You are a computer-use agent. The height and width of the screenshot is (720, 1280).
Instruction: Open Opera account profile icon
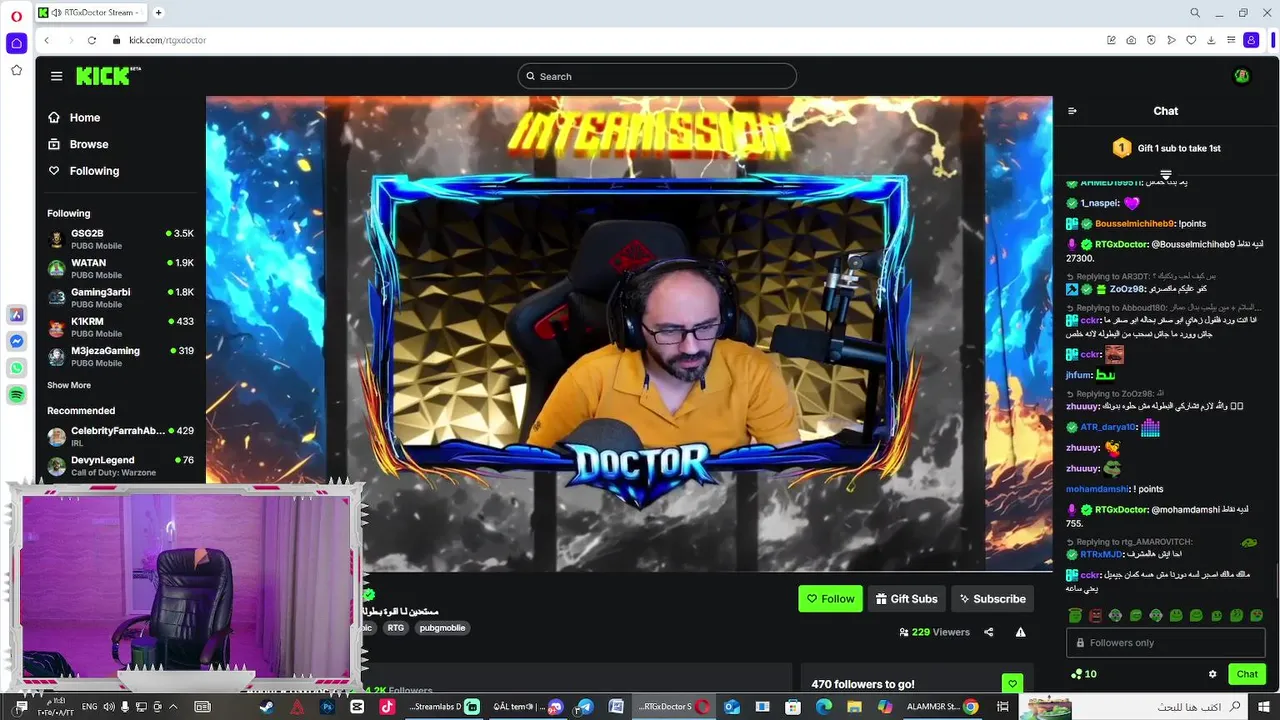tap(1251, 40)
